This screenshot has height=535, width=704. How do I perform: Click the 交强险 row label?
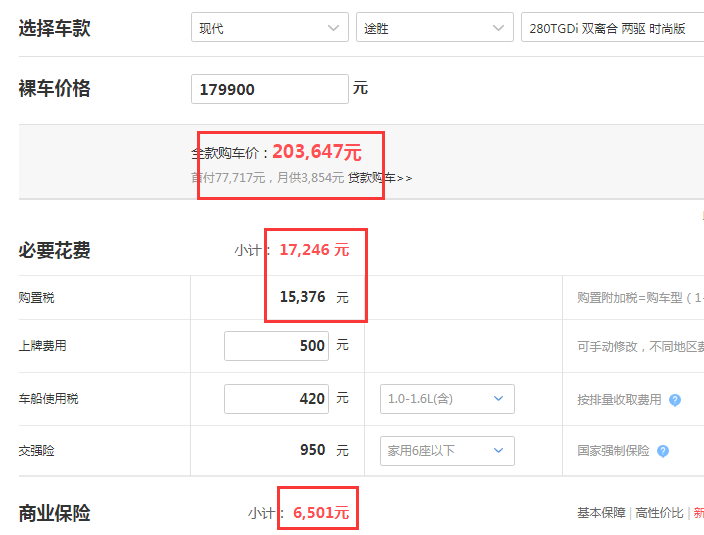(36, 451)
